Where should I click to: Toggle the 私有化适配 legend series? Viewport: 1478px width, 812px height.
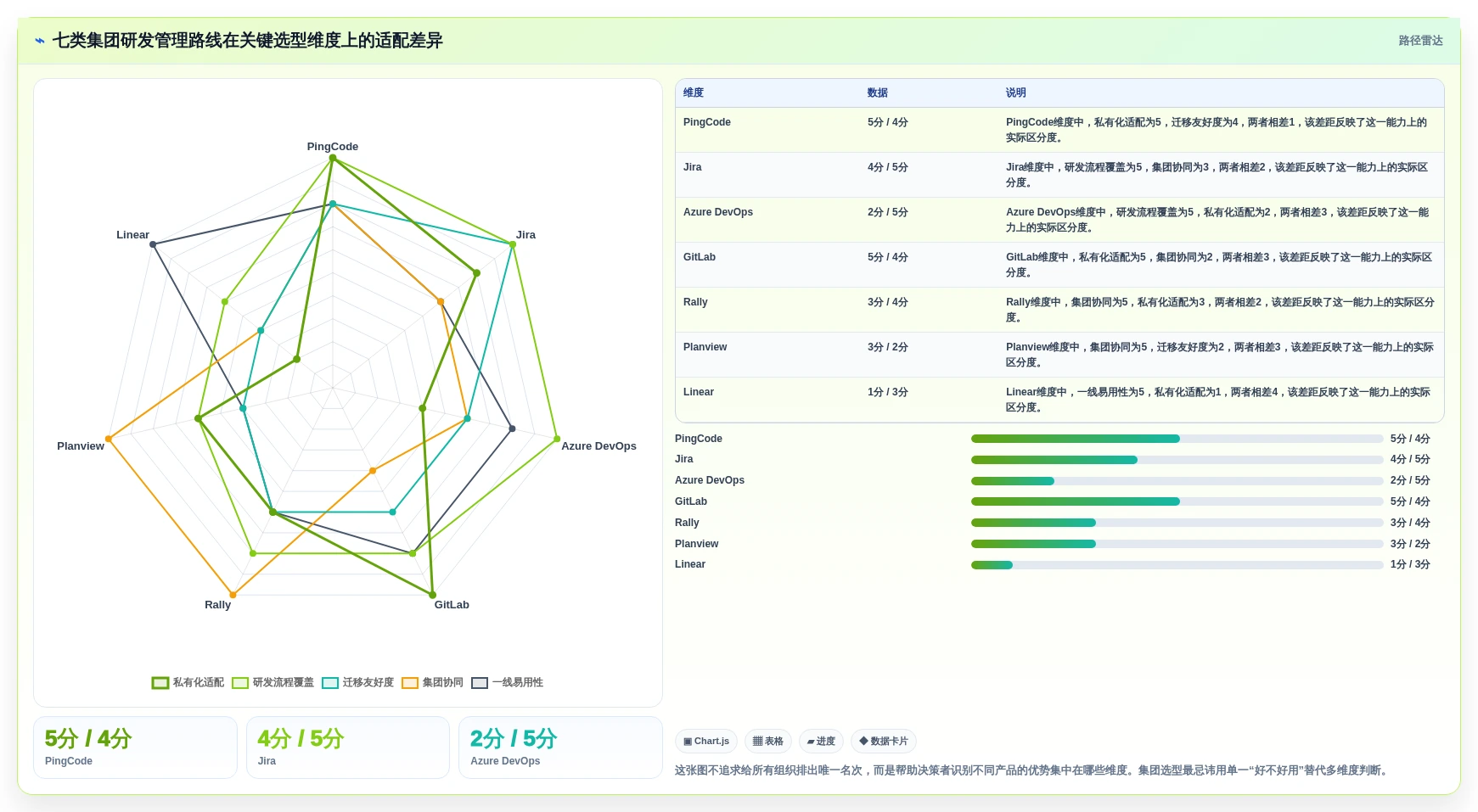[x=188, y=682]
